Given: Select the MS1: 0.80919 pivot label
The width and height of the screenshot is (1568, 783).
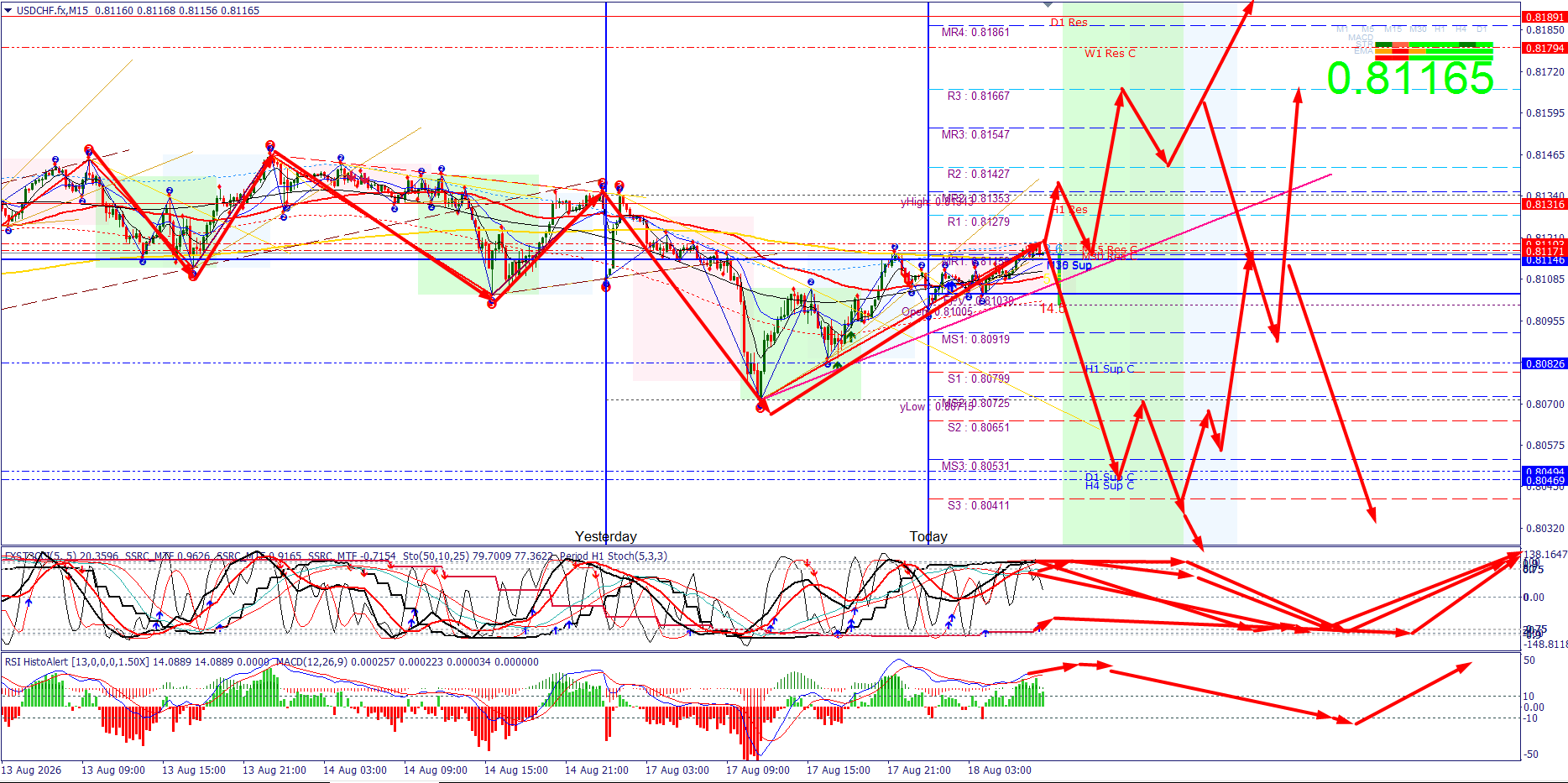Looking at the screenshot, I should tap(975, 339).
